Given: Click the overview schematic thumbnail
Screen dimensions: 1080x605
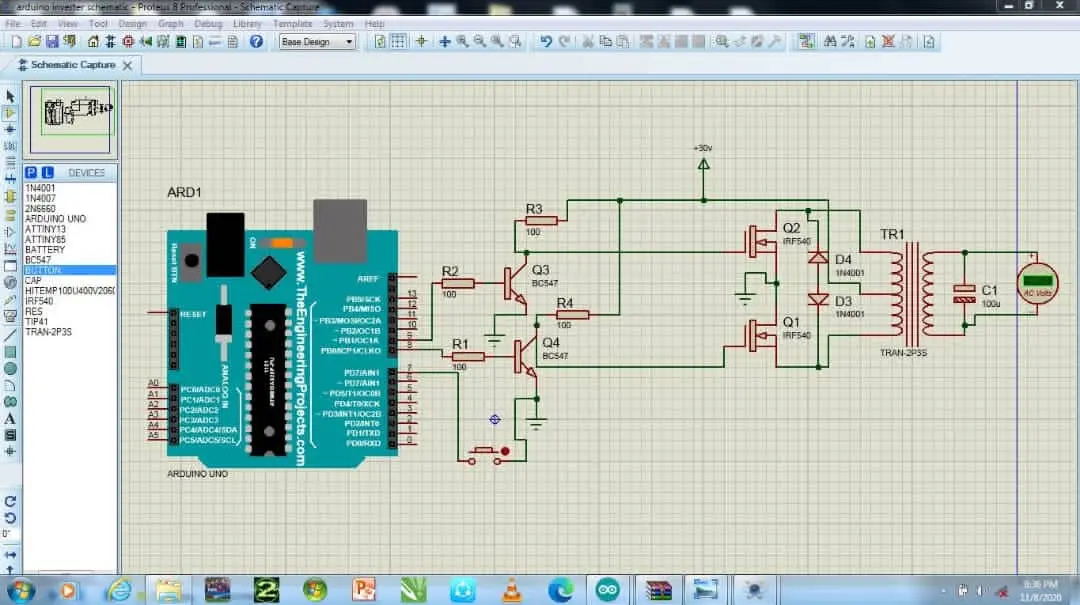Looking at the screenshot, I should pyautogui.click(x=70, y=119).
